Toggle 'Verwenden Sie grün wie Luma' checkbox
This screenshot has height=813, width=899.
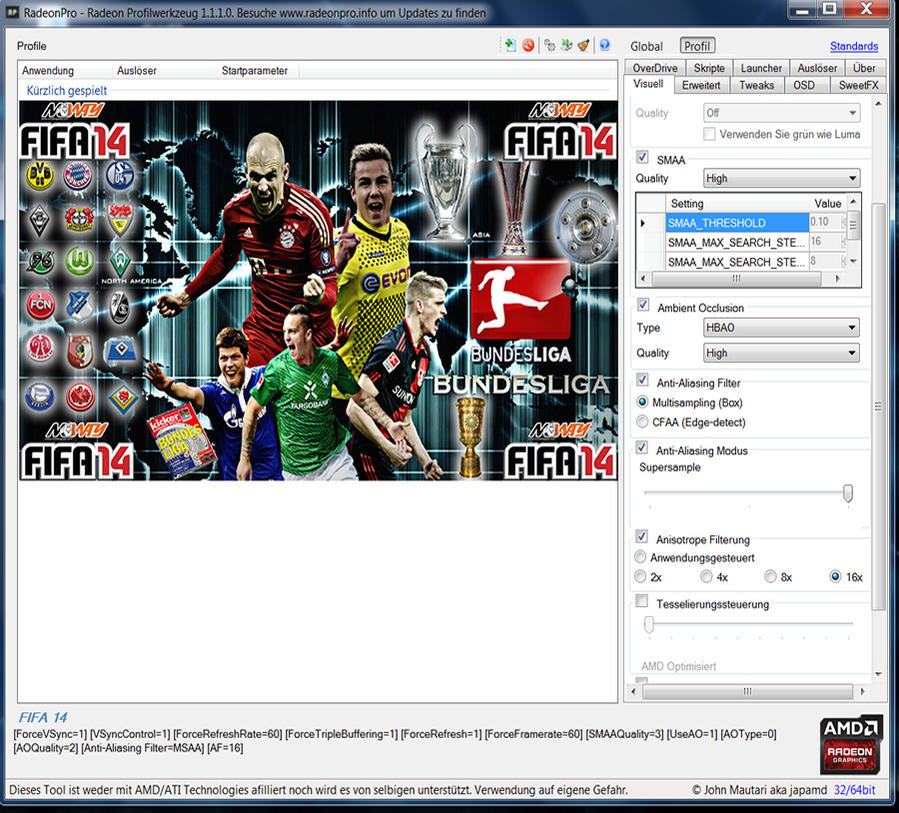pos(709,134)
